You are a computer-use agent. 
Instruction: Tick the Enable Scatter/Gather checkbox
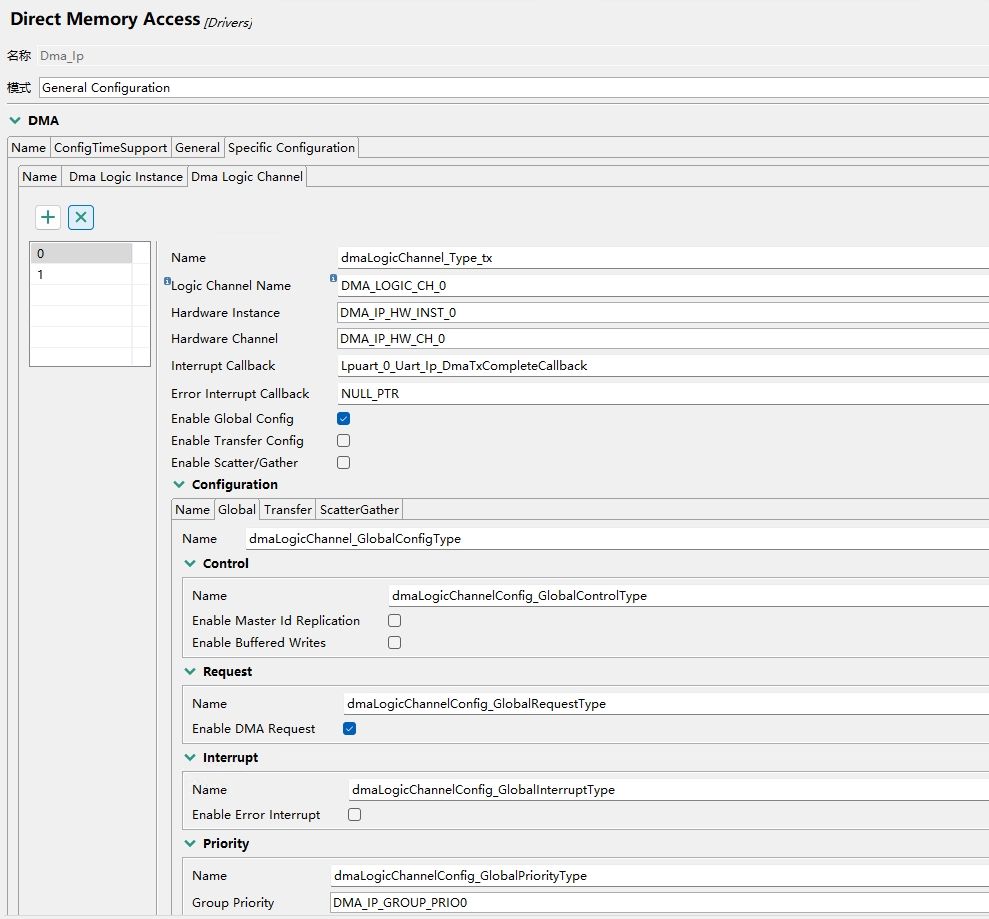[344, 463]
